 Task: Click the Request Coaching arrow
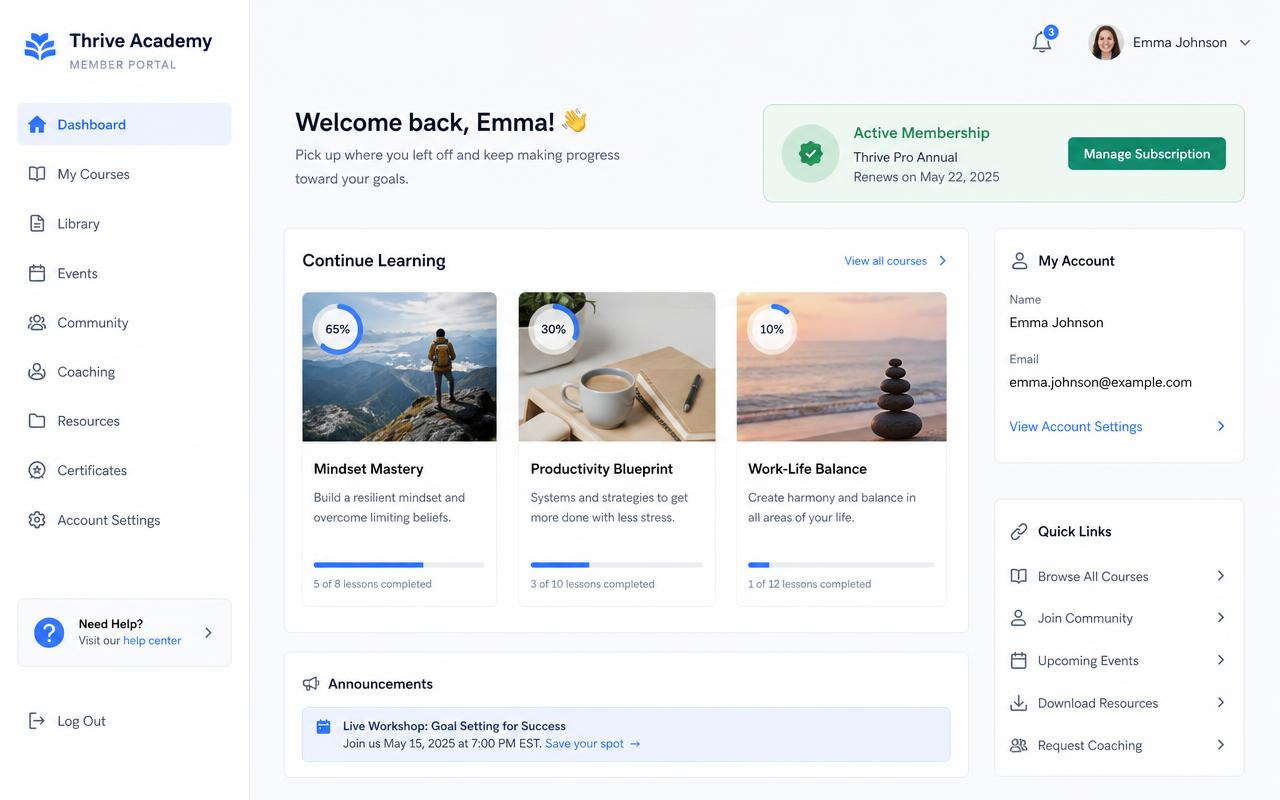(x=1221, y=745)
